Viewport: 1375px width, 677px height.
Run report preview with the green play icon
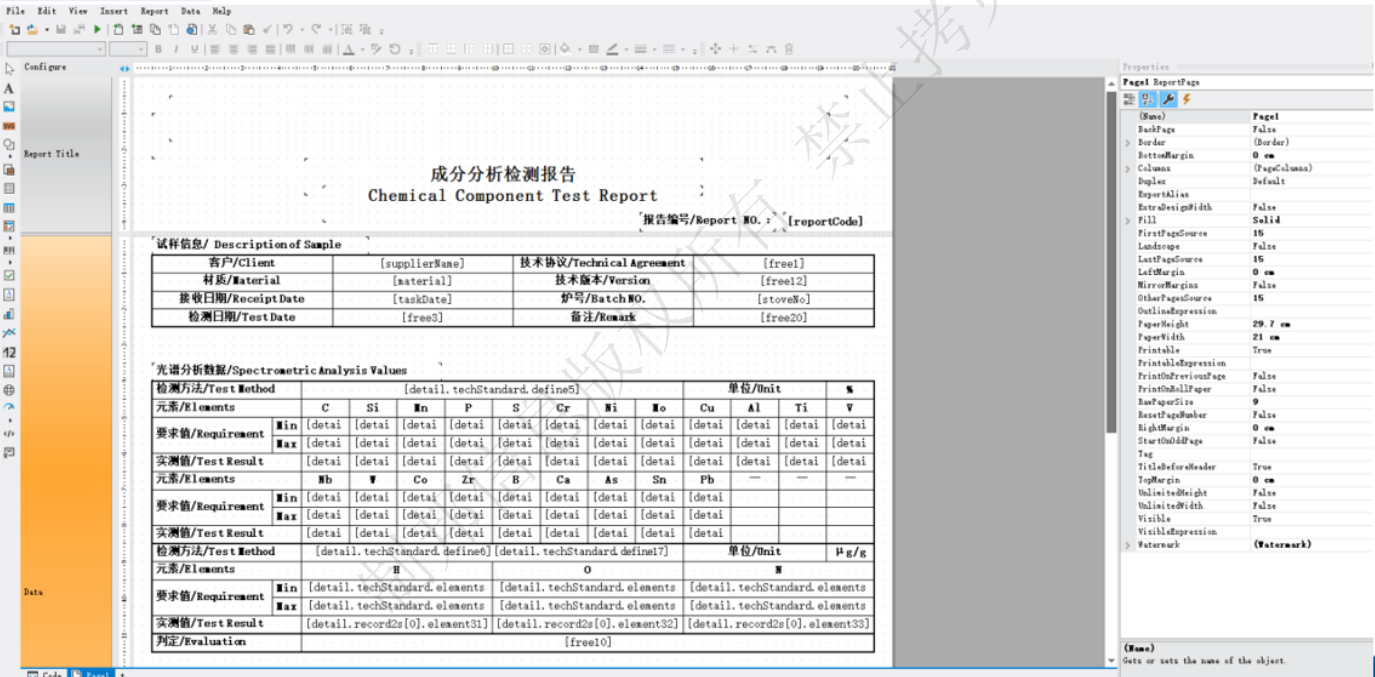point(97,30)
